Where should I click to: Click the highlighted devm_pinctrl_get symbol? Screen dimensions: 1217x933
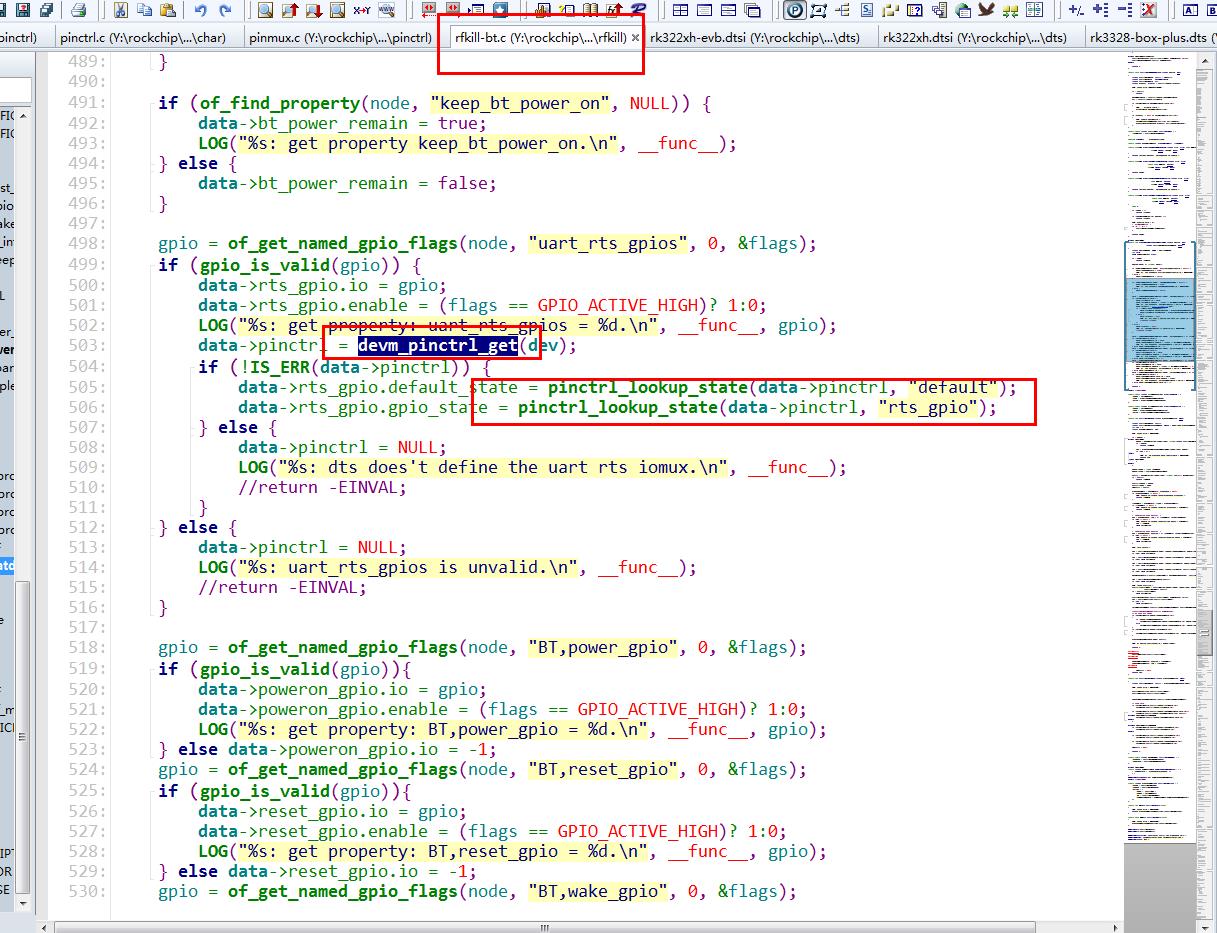438,345
